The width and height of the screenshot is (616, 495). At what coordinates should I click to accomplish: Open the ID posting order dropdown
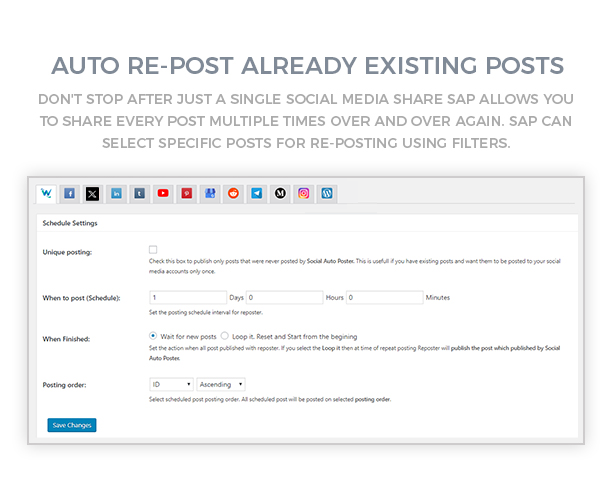[171, 384]
